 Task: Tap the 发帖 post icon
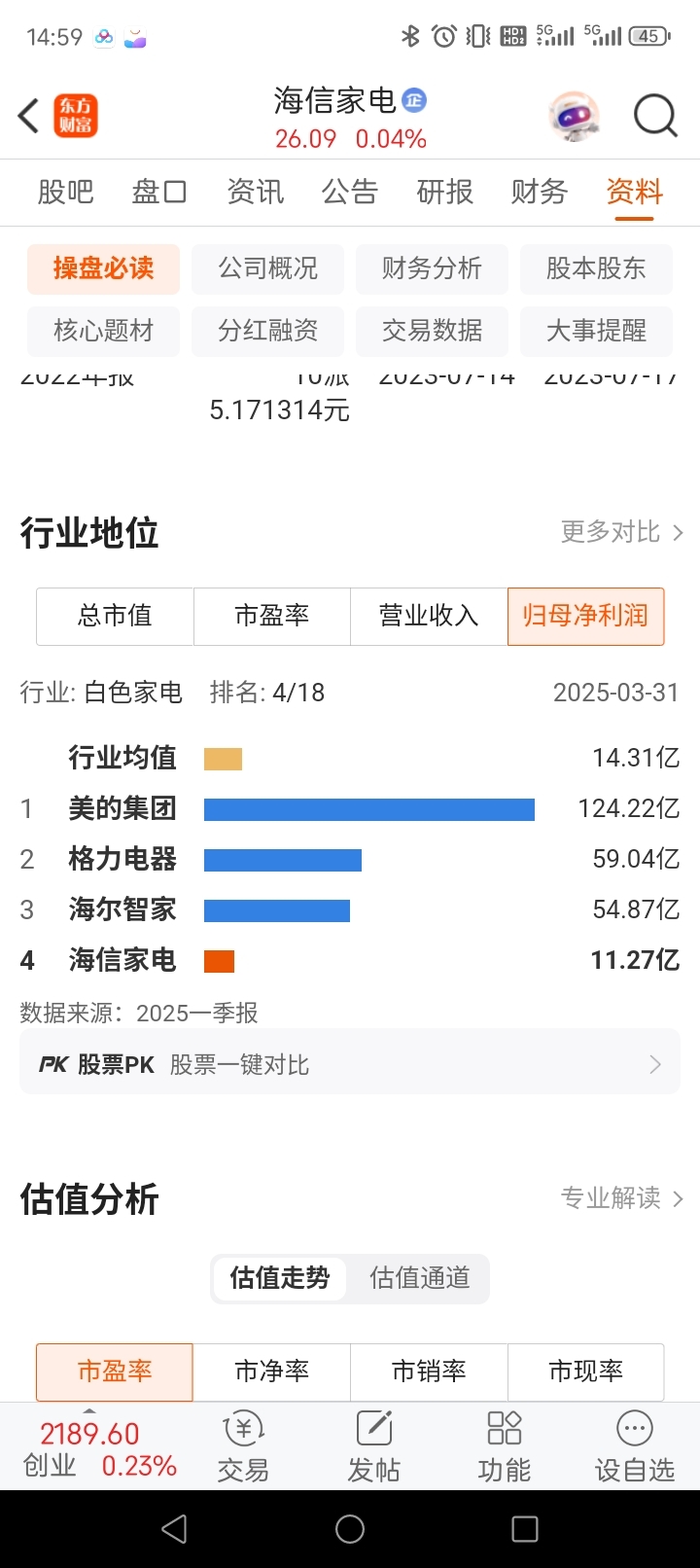pyautogui.click(x=373, y=1446)
